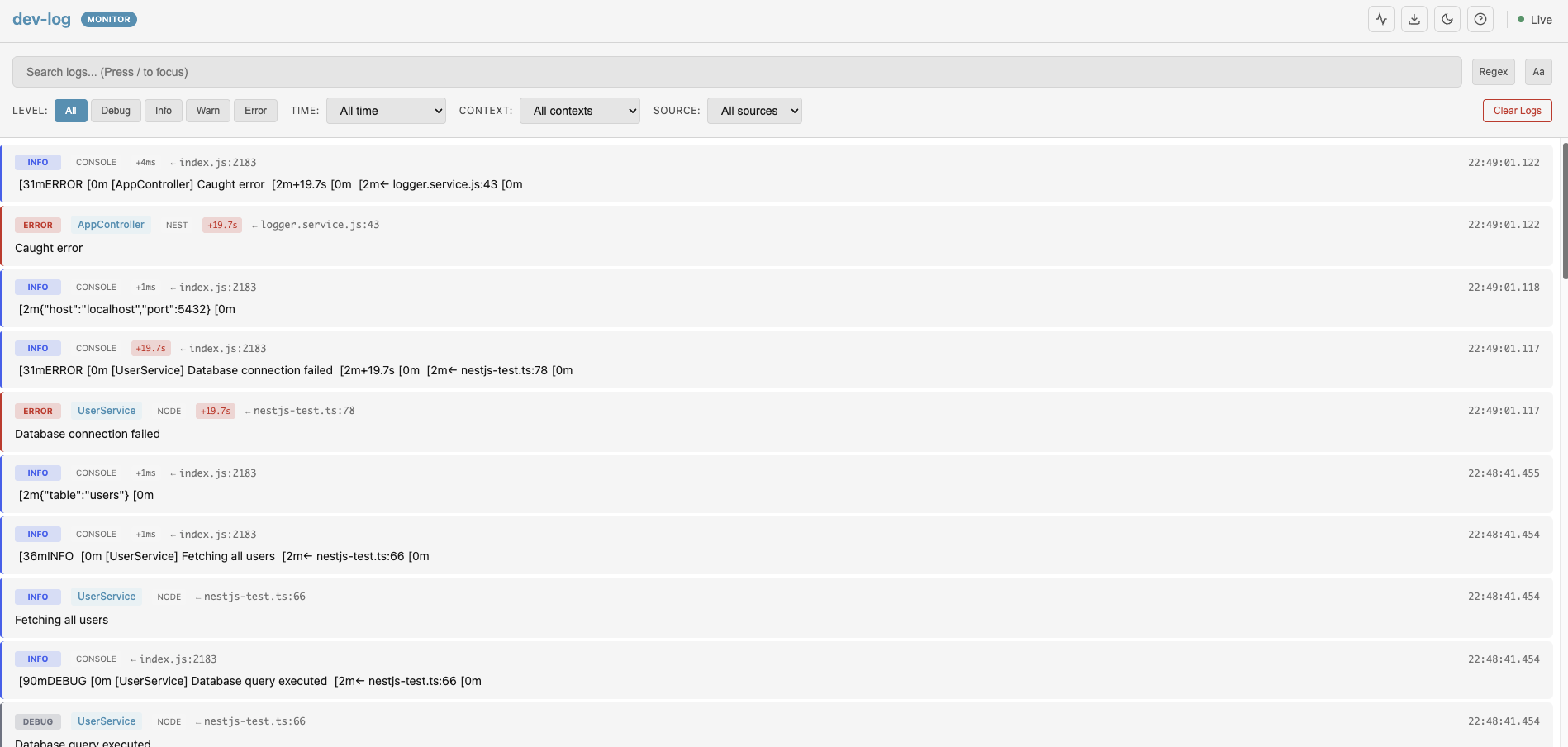Enable the Error level filter
Screen dimensions: 1568x747
[x=254, y=110]
